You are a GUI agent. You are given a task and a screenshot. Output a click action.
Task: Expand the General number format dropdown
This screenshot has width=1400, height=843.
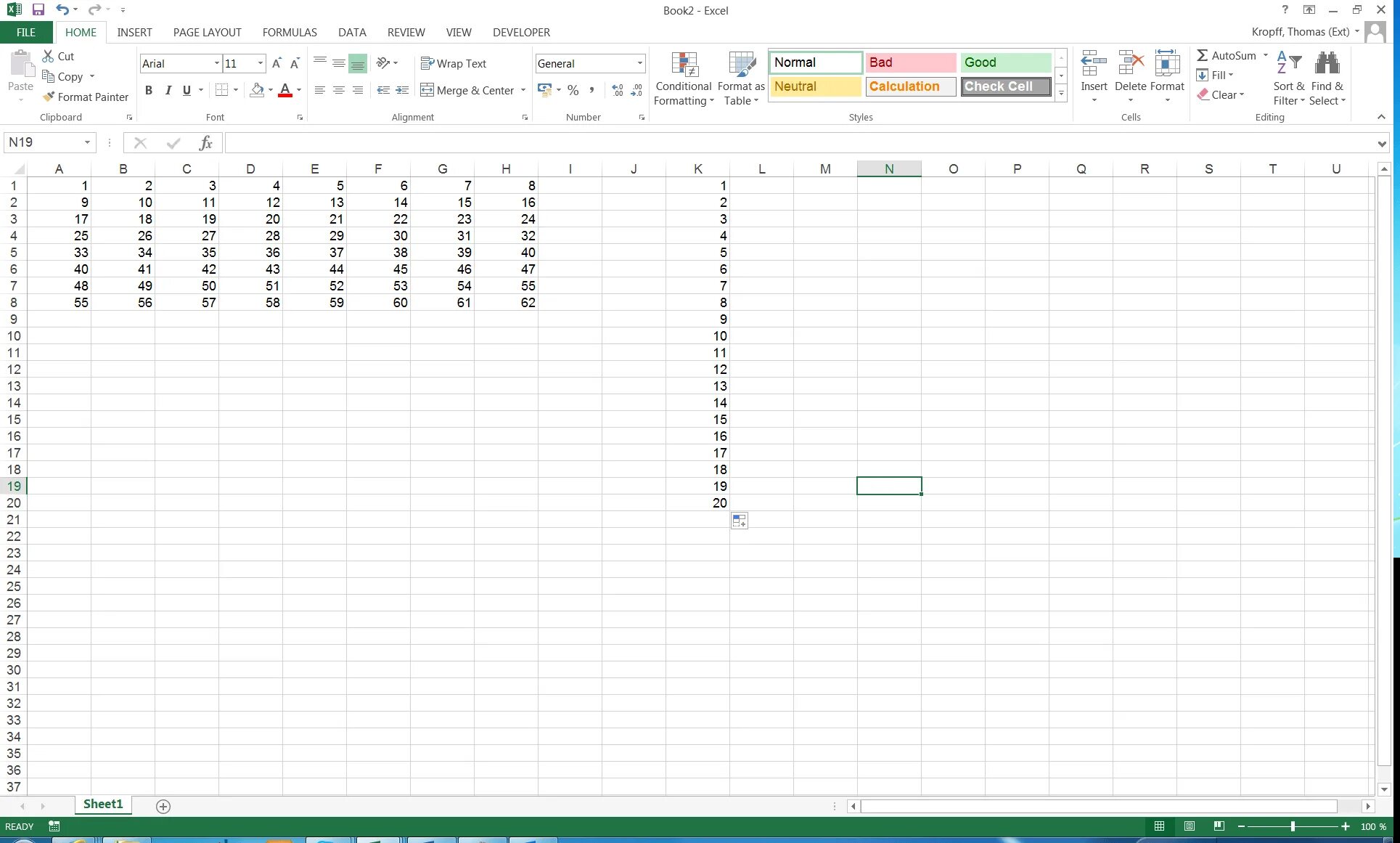click(639, 64)
